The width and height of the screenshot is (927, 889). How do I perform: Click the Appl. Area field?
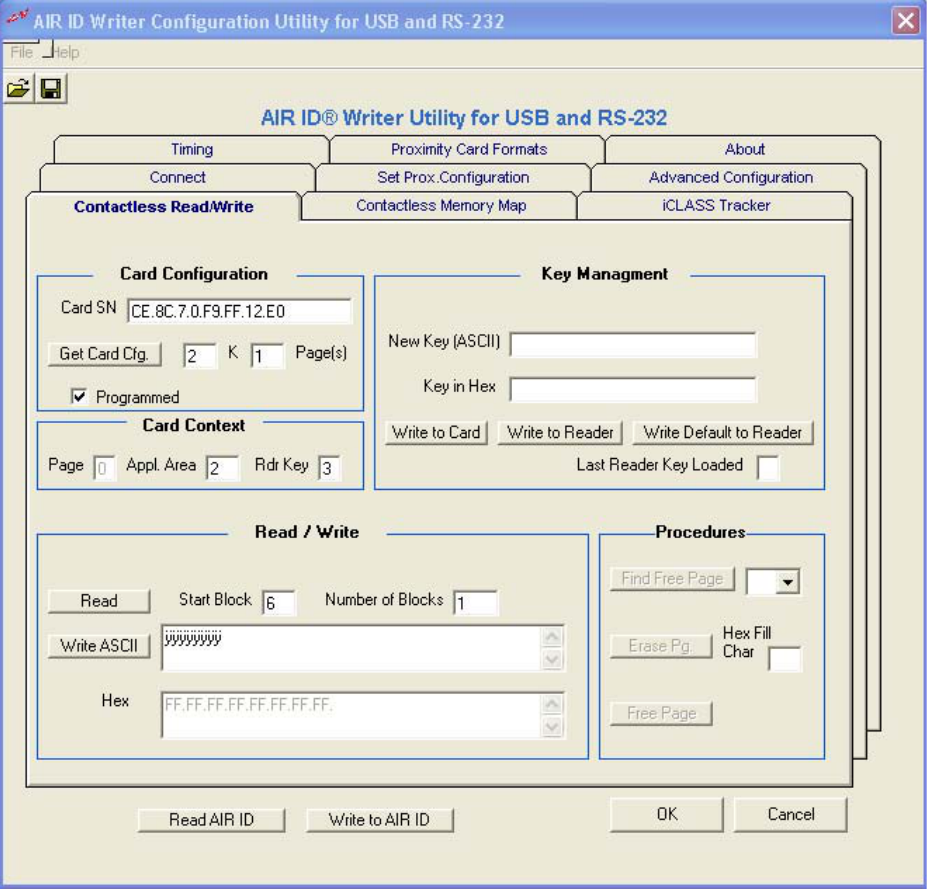pyautogui.click(x=222, y=468)
